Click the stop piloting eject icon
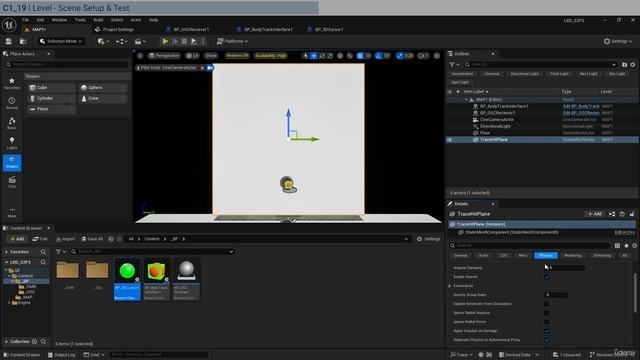The image size is (640, 360). (202, 67)
